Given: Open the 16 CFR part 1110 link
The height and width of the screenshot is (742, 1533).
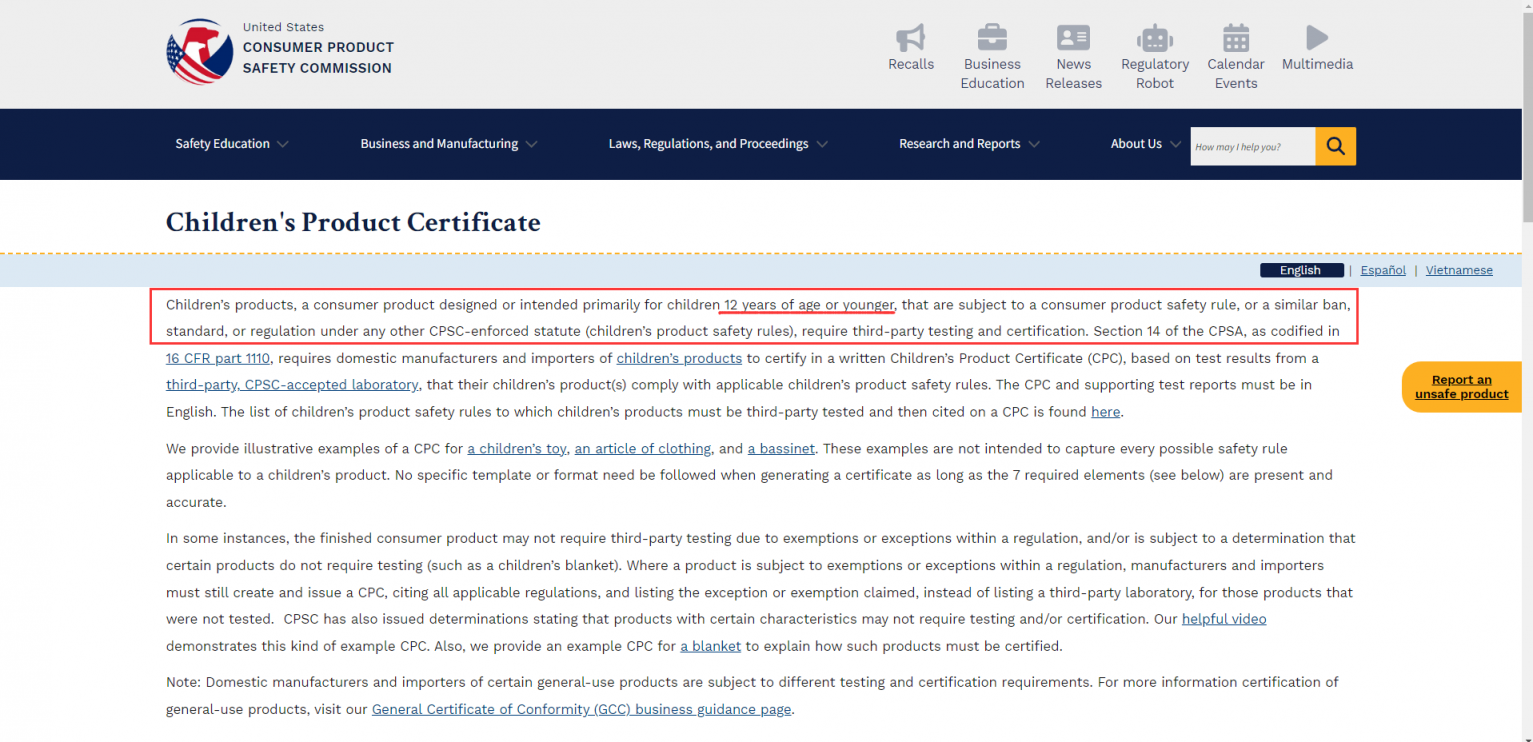Looking at the screenshot, I should point(218,358).
